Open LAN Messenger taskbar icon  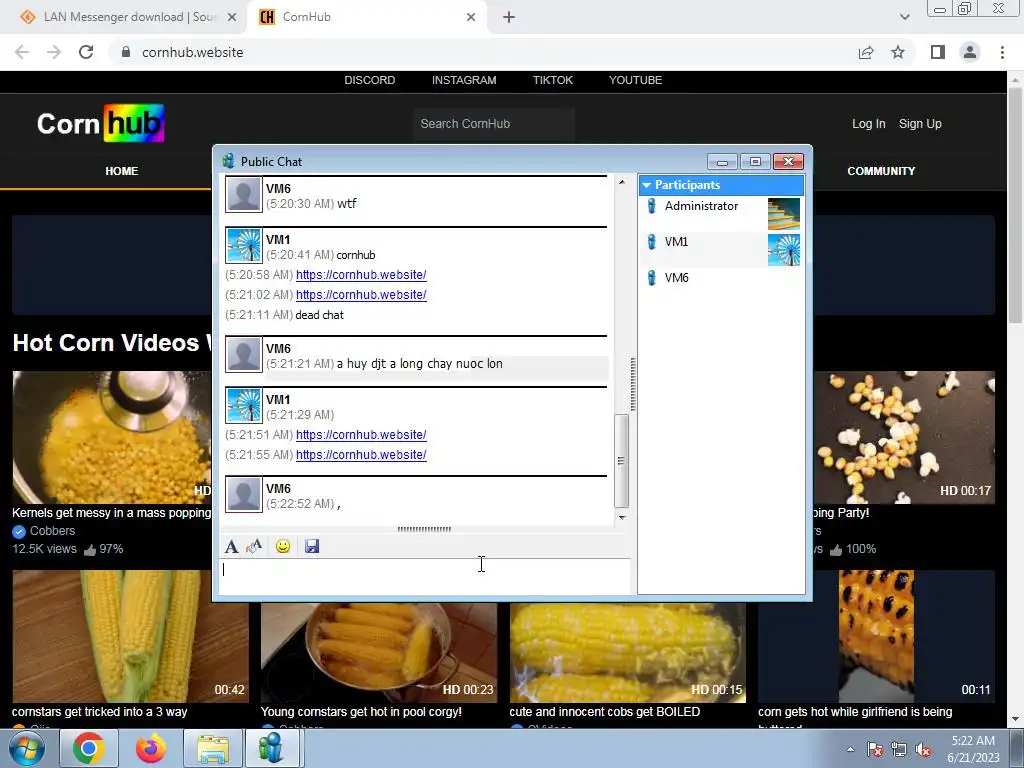272,748
